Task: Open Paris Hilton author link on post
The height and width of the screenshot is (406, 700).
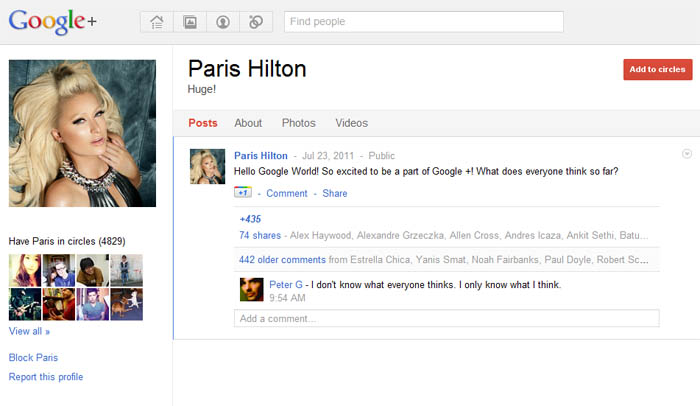Action: click(x=261, y=156)
